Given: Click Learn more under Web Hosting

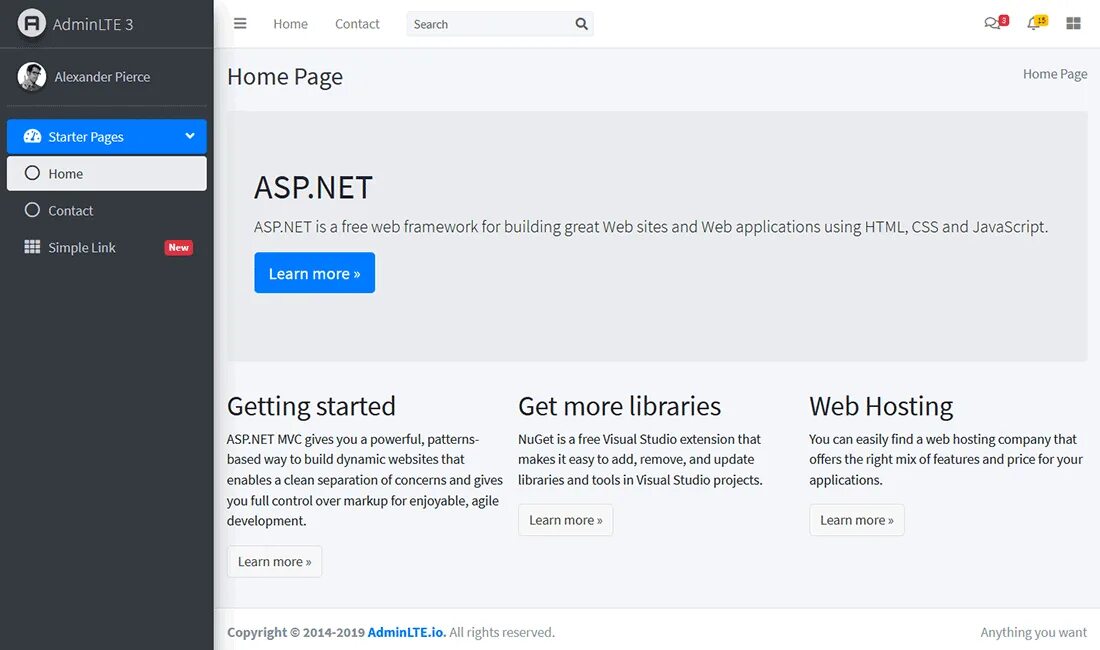Looking at the screenshot, I should [857, 520].
